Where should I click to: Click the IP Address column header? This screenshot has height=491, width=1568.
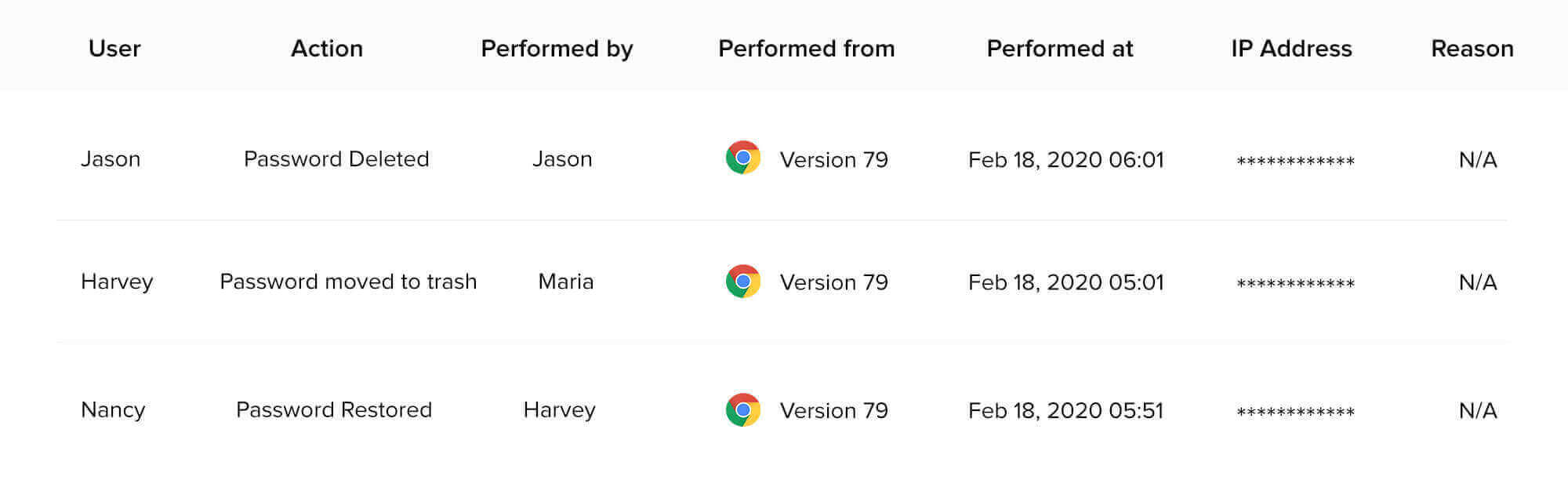1291,49
